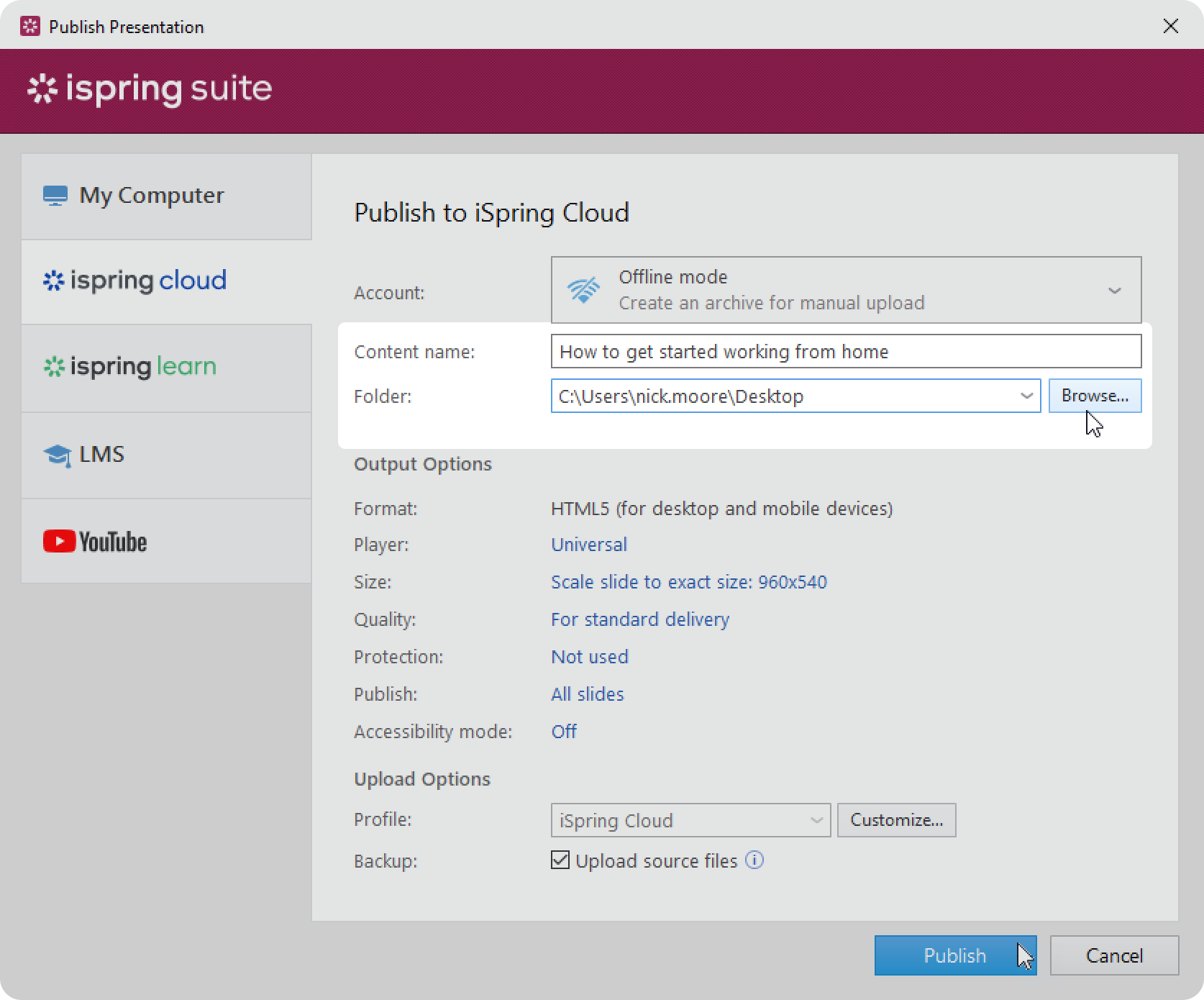Click the Customize... button
Image resolution: width=1204 pixels, height=1000 pixels.
click(x=896, y=820)
